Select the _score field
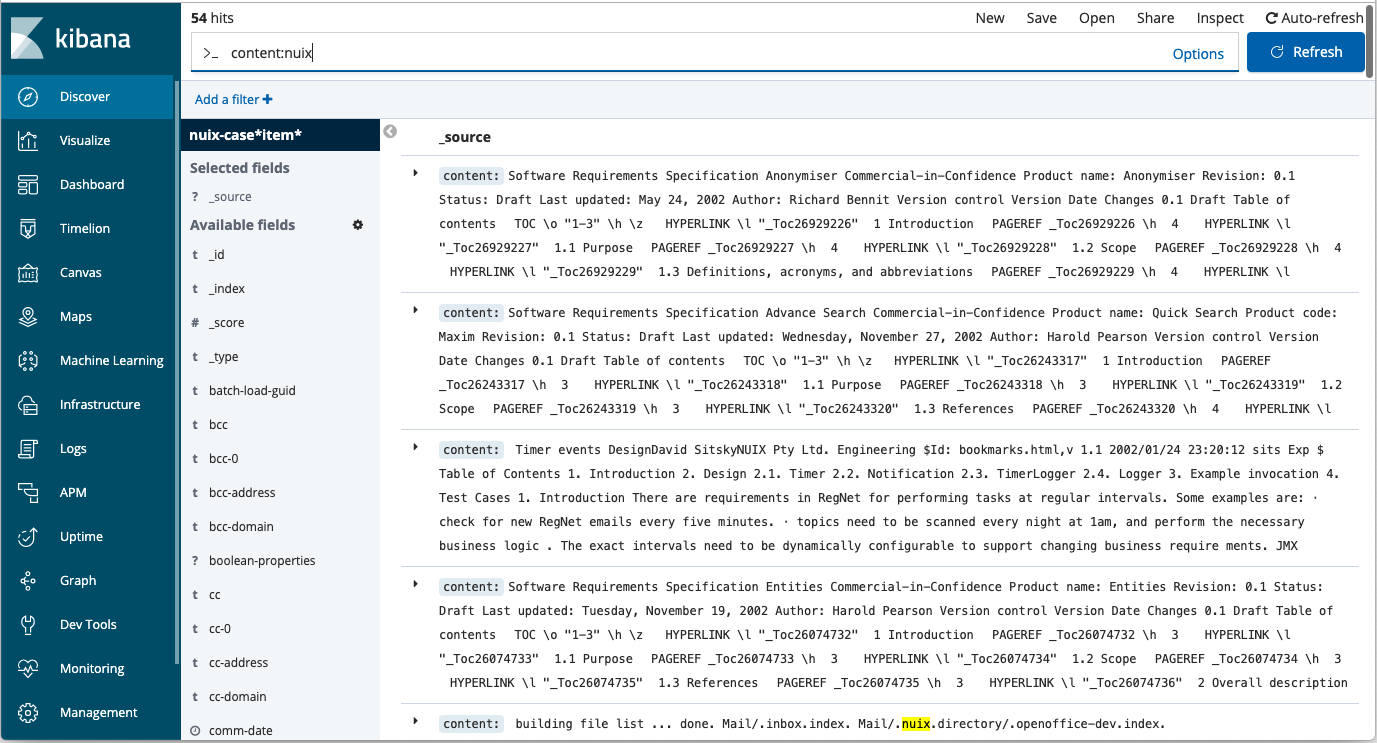The width and height of the screenshot is (1377, 743). click(x=227, y=323)
